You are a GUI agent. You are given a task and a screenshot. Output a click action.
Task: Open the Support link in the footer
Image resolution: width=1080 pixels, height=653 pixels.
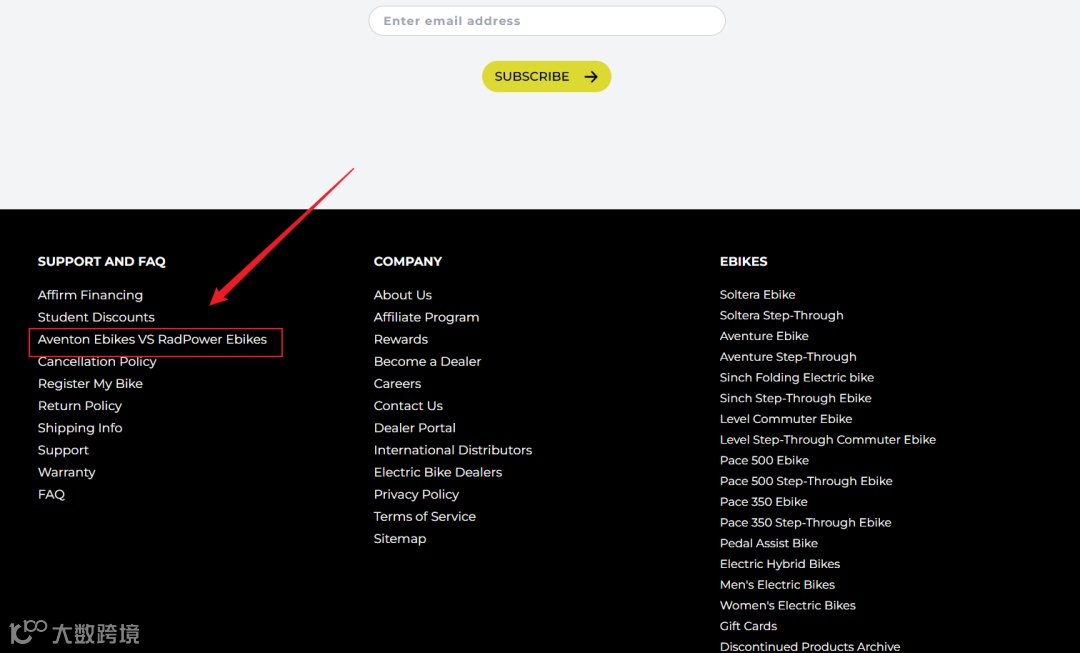click(x=63, y=450)
